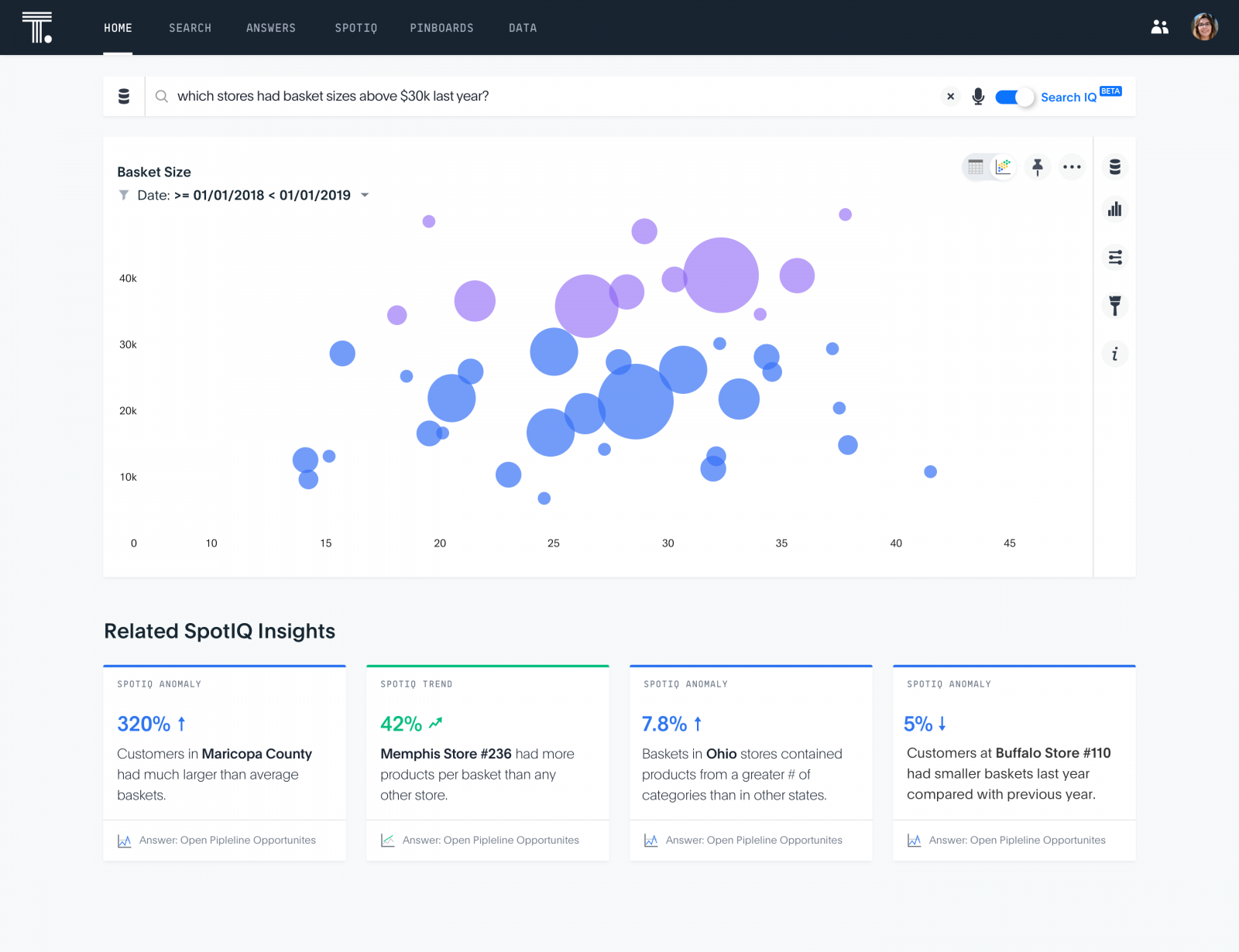
Task: Clear the search query with X icon
Action: click(x=950, y=97)
